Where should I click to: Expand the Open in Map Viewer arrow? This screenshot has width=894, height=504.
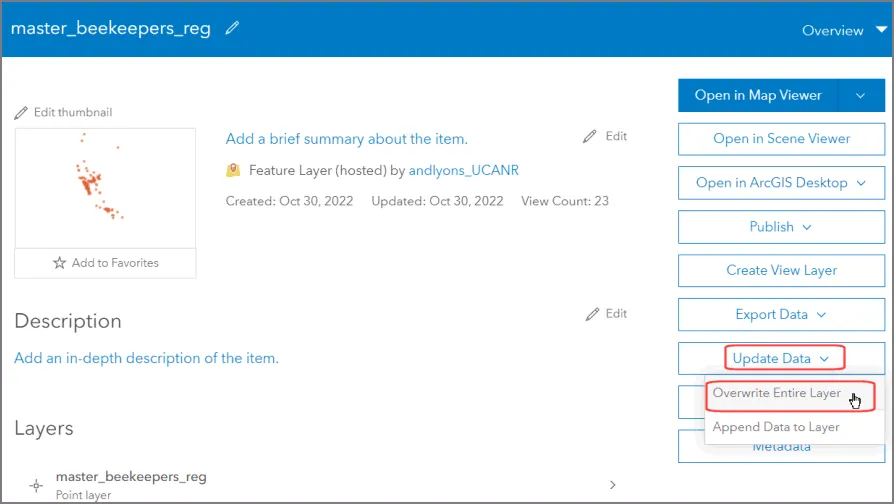(x=861, y=96)
